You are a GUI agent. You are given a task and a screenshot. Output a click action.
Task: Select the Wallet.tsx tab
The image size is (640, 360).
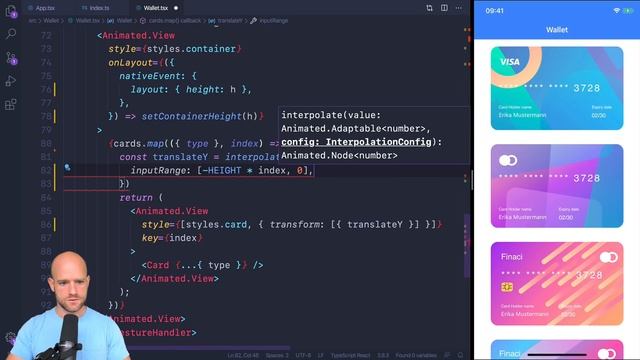click(155, 8)
